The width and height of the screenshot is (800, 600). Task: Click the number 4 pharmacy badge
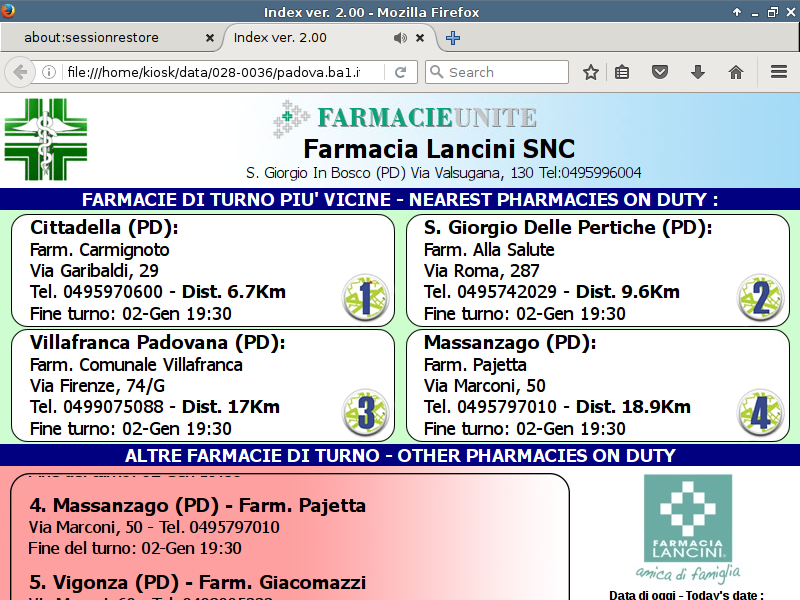[760, 412]
